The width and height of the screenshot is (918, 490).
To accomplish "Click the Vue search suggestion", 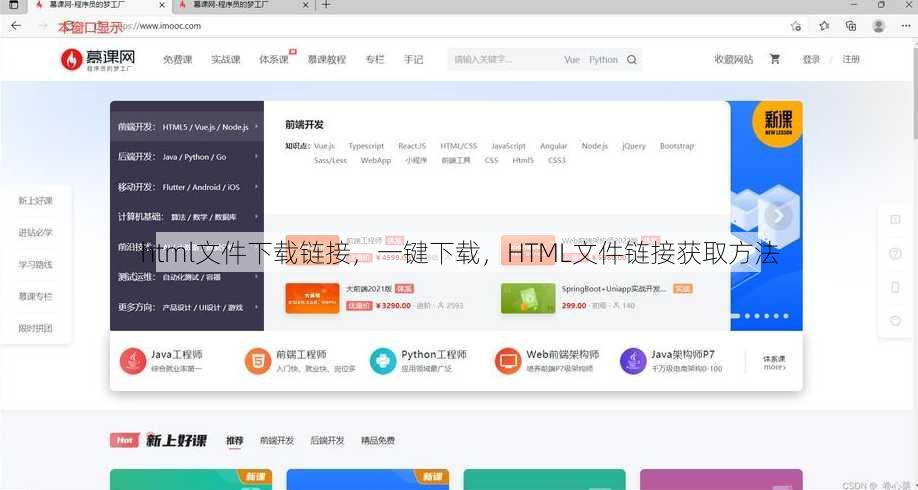I will [572, 60].
